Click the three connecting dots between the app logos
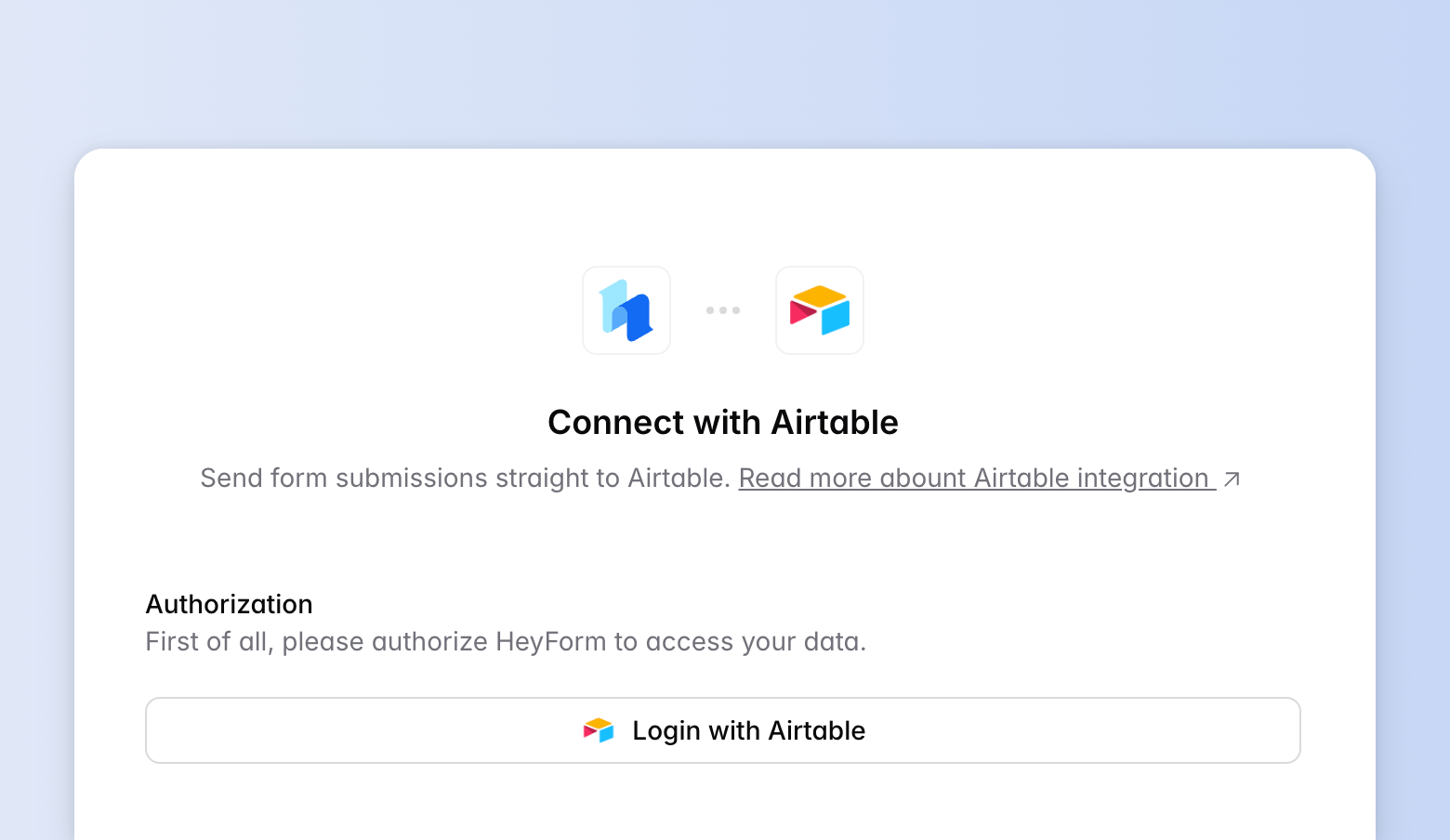Image resolution: width=1450 pixels, height=840 pixels. coord(723,310)
